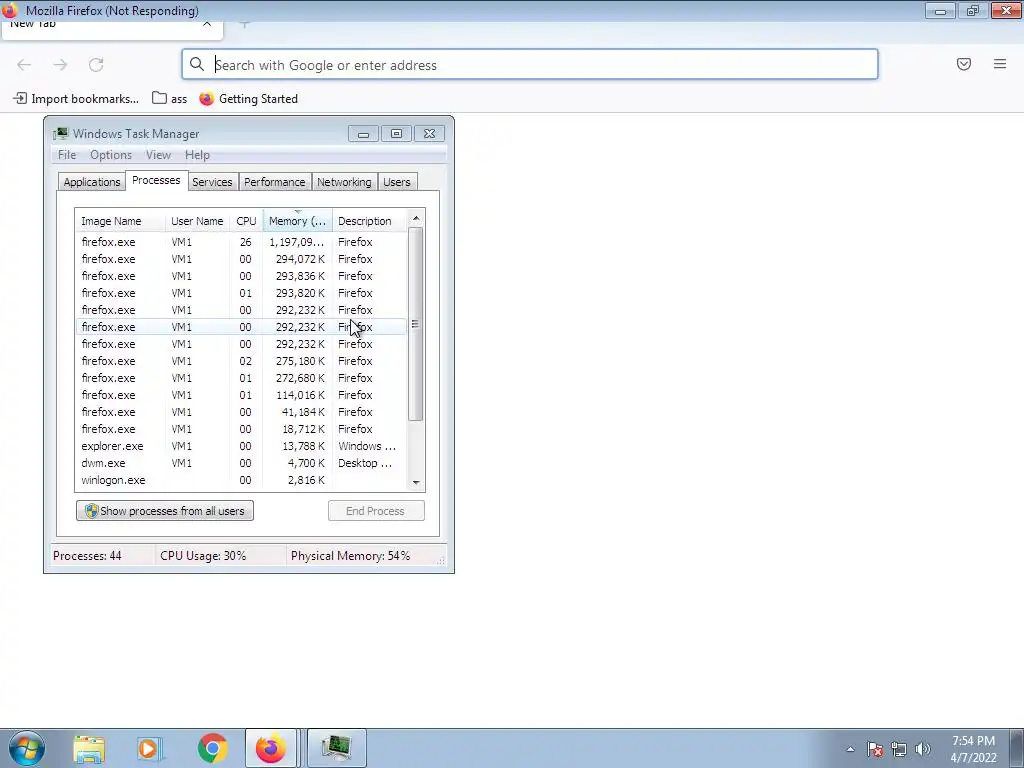The image size is (1024, 768).
Task: Select firefox.exe row using 1,197,09... memory
Action: coord(241,242)
